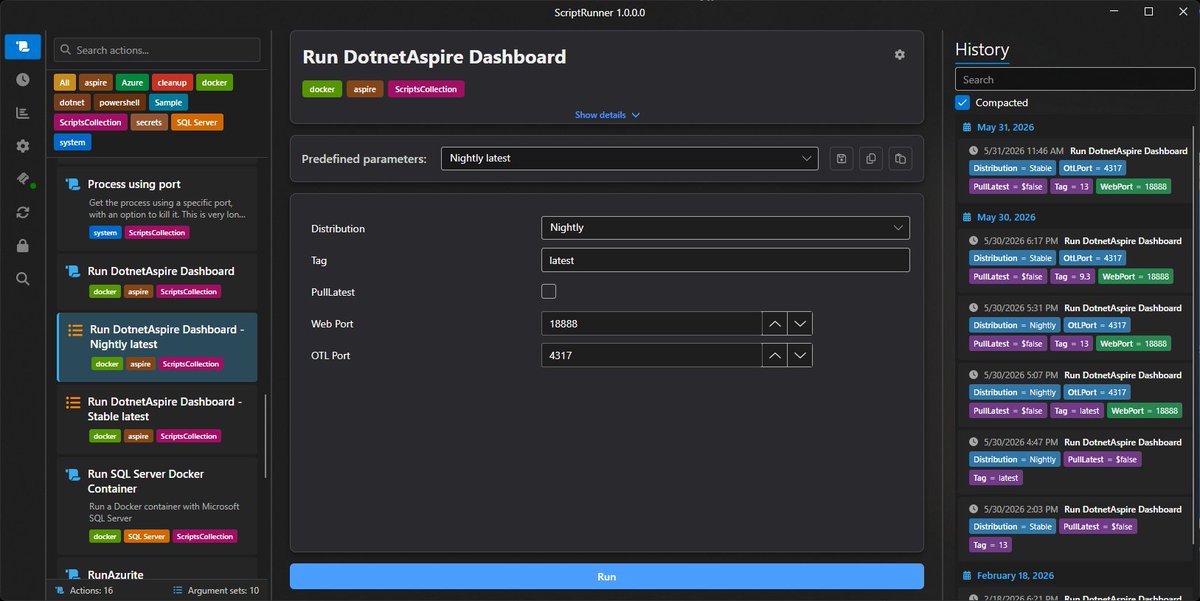Image resolution: width=1200 pixels, height=601 pixels.
Task: Select the Process using port action
Action: click(157, 207)
